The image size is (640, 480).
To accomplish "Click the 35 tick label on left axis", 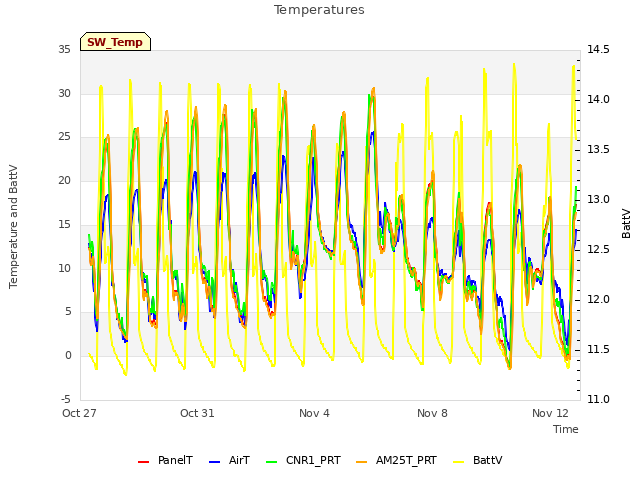I will [64, 49].
